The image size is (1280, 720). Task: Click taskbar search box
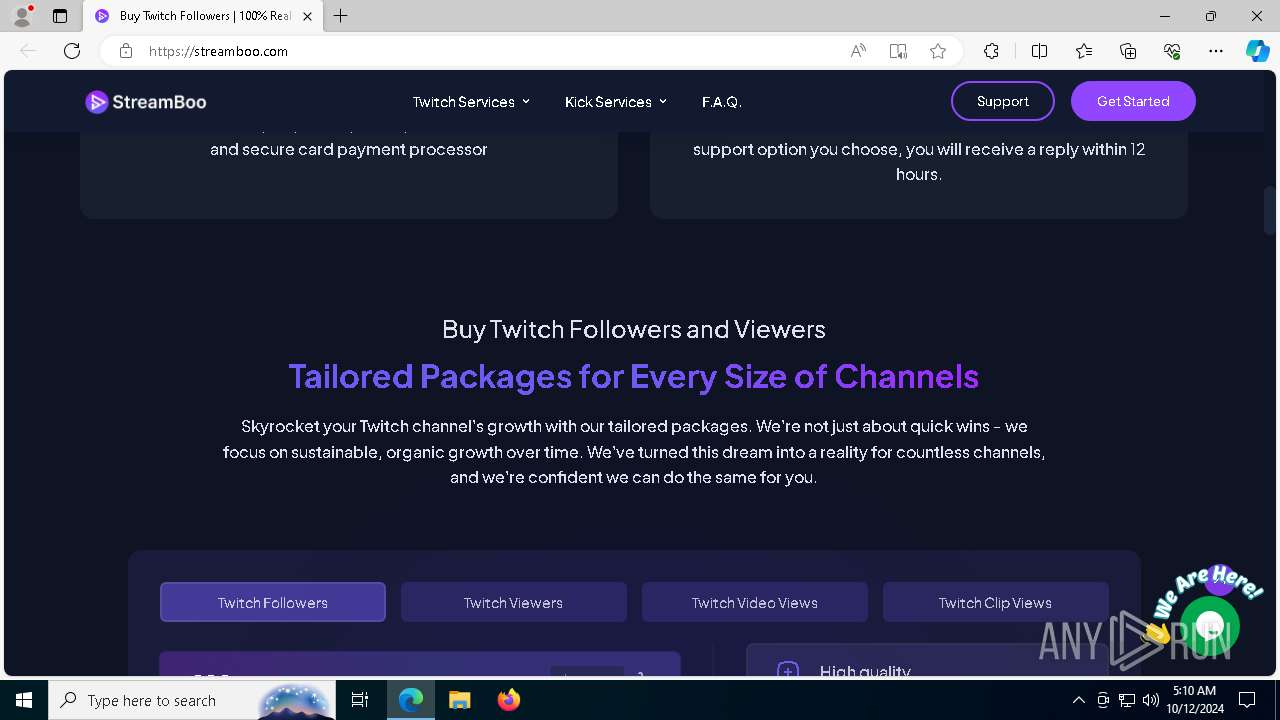193,700
